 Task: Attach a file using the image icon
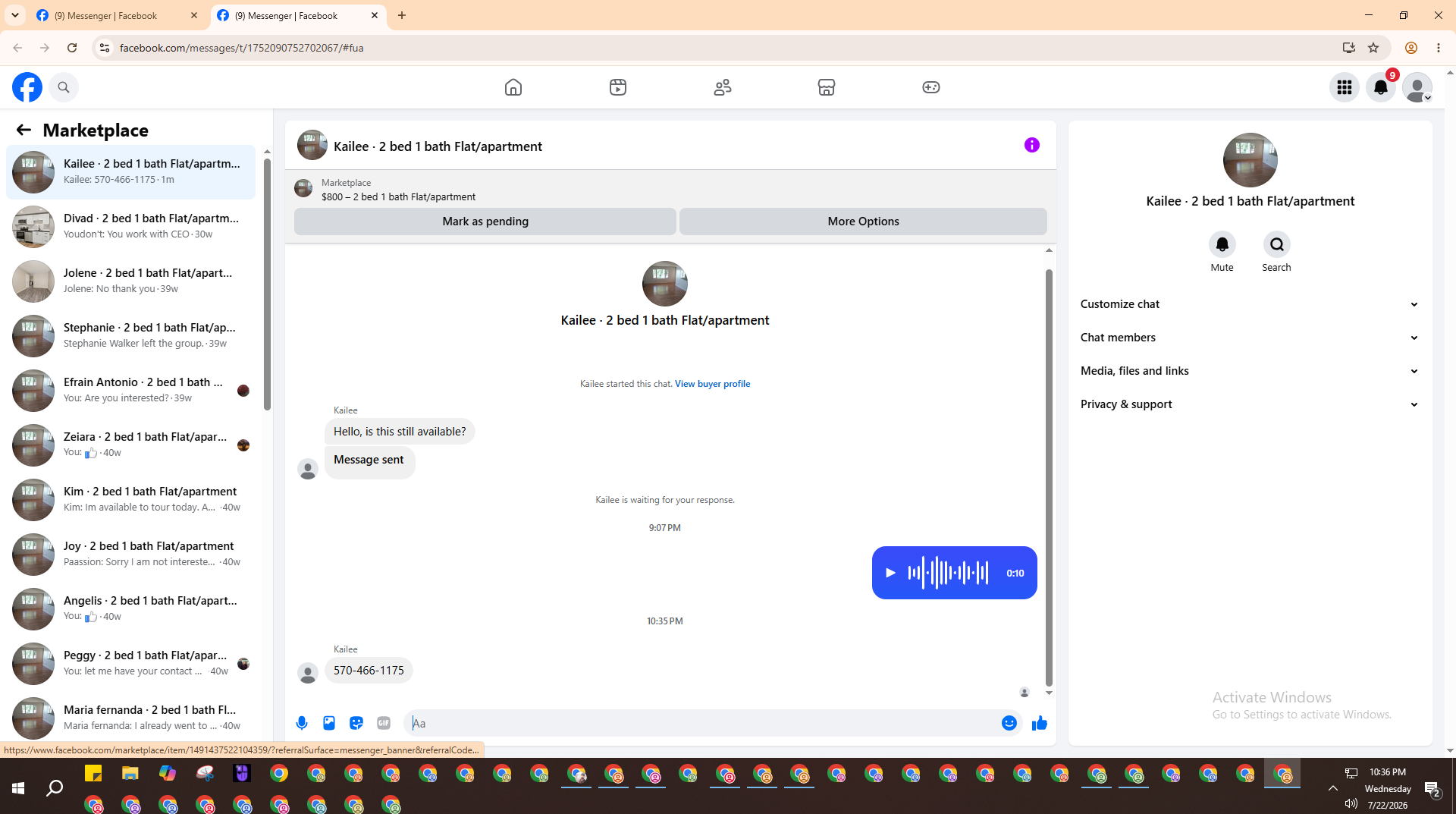tap(329, 723)
